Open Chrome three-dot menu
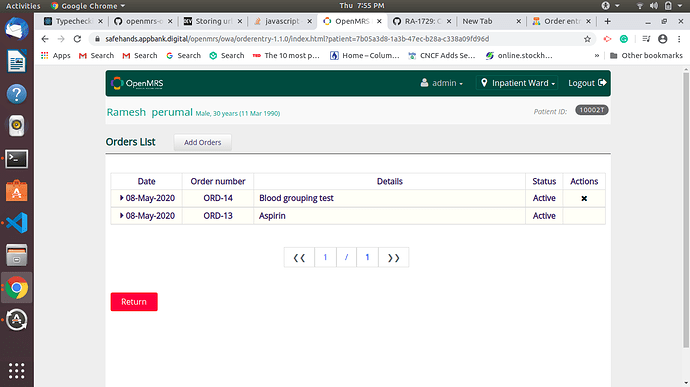Viewport: 690px width, 387px height. pos(679,39)
